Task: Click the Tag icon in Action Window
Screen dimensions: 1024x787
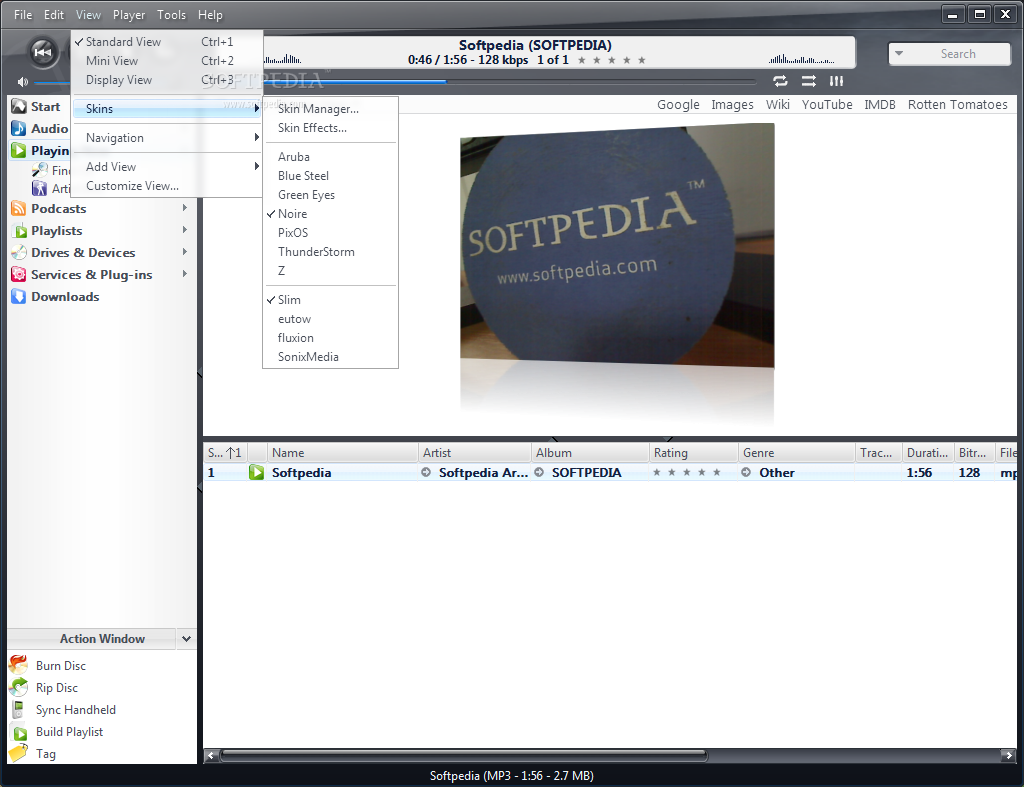Action: click(x=19, y=753)
